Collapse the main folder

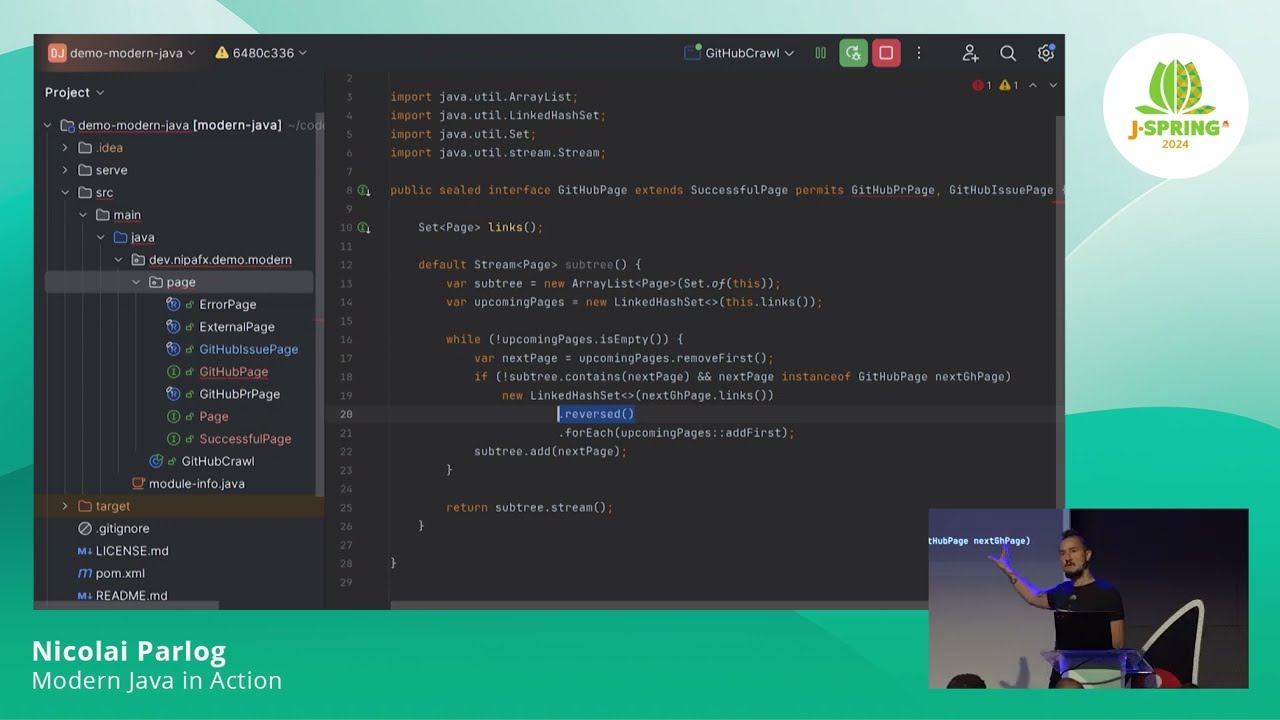tap(83, 215)
